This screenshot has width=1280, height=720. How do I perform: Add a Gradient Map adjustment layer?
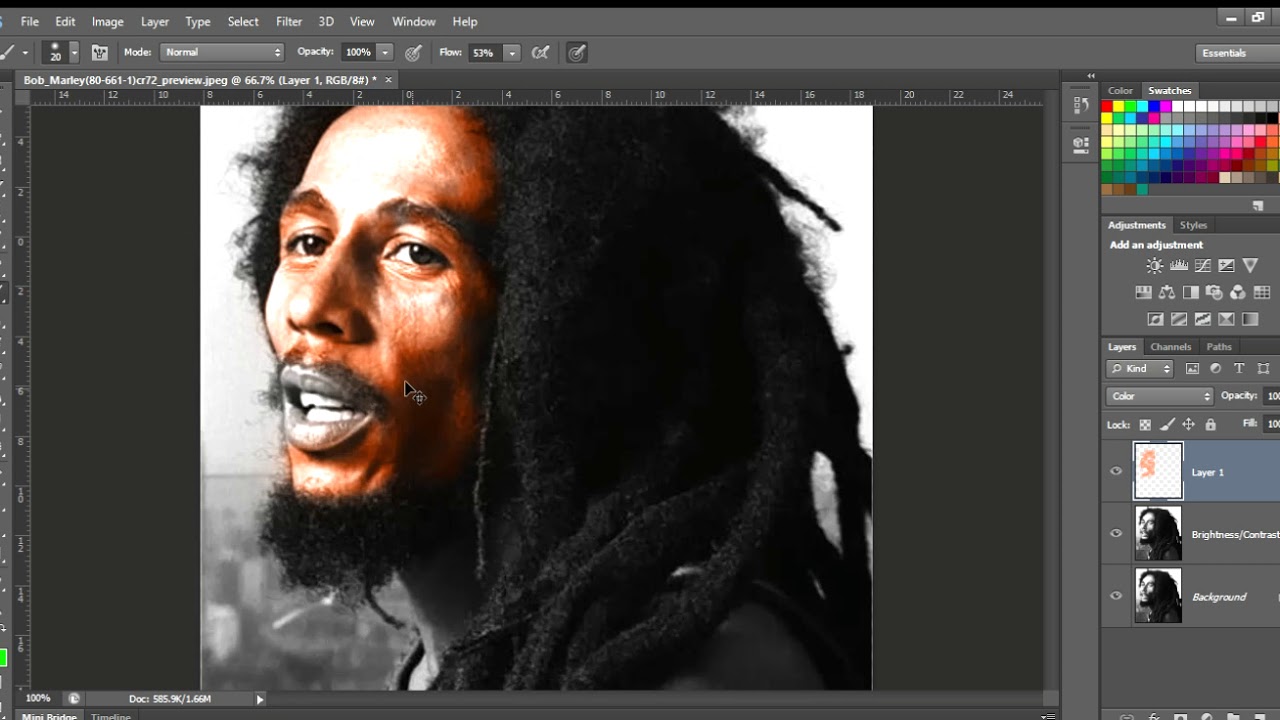click(1250, 320)
